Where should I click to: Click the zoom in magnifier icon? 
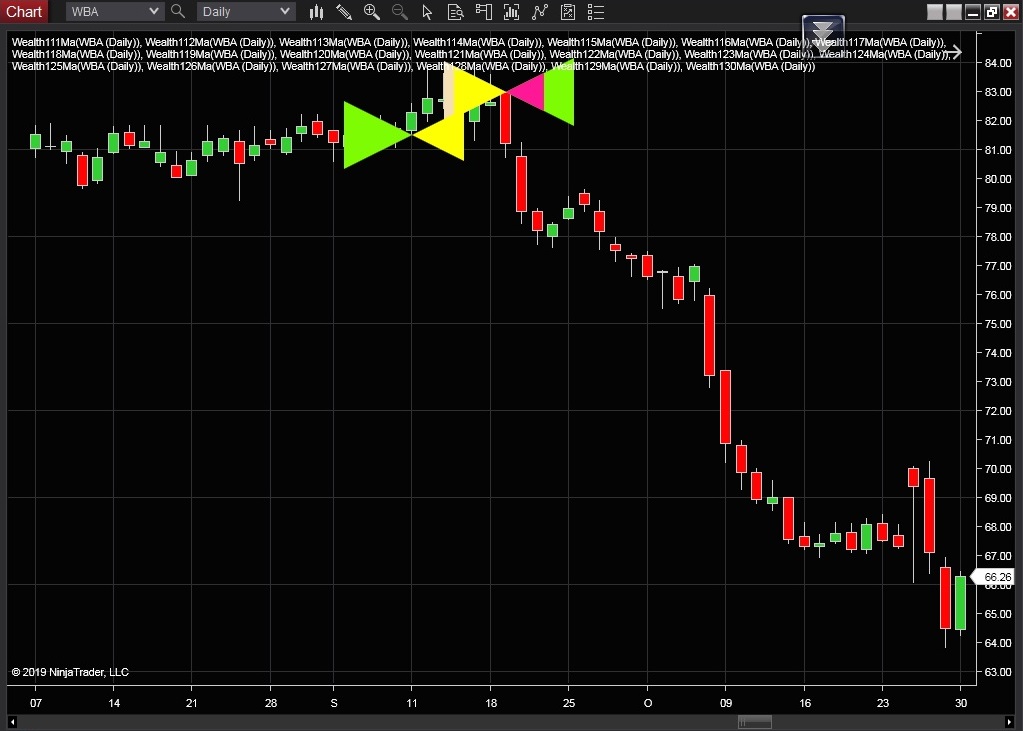(x=372, y=12)
